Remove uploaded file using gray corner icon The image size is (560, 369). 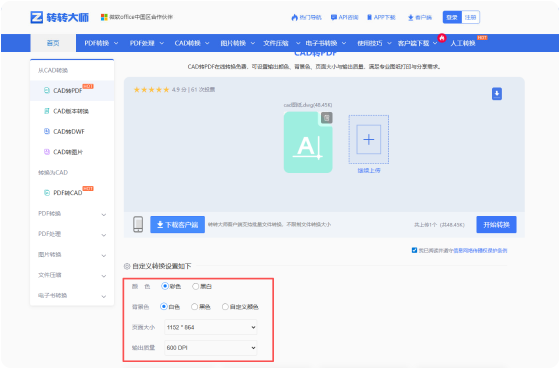pos(326,118)
